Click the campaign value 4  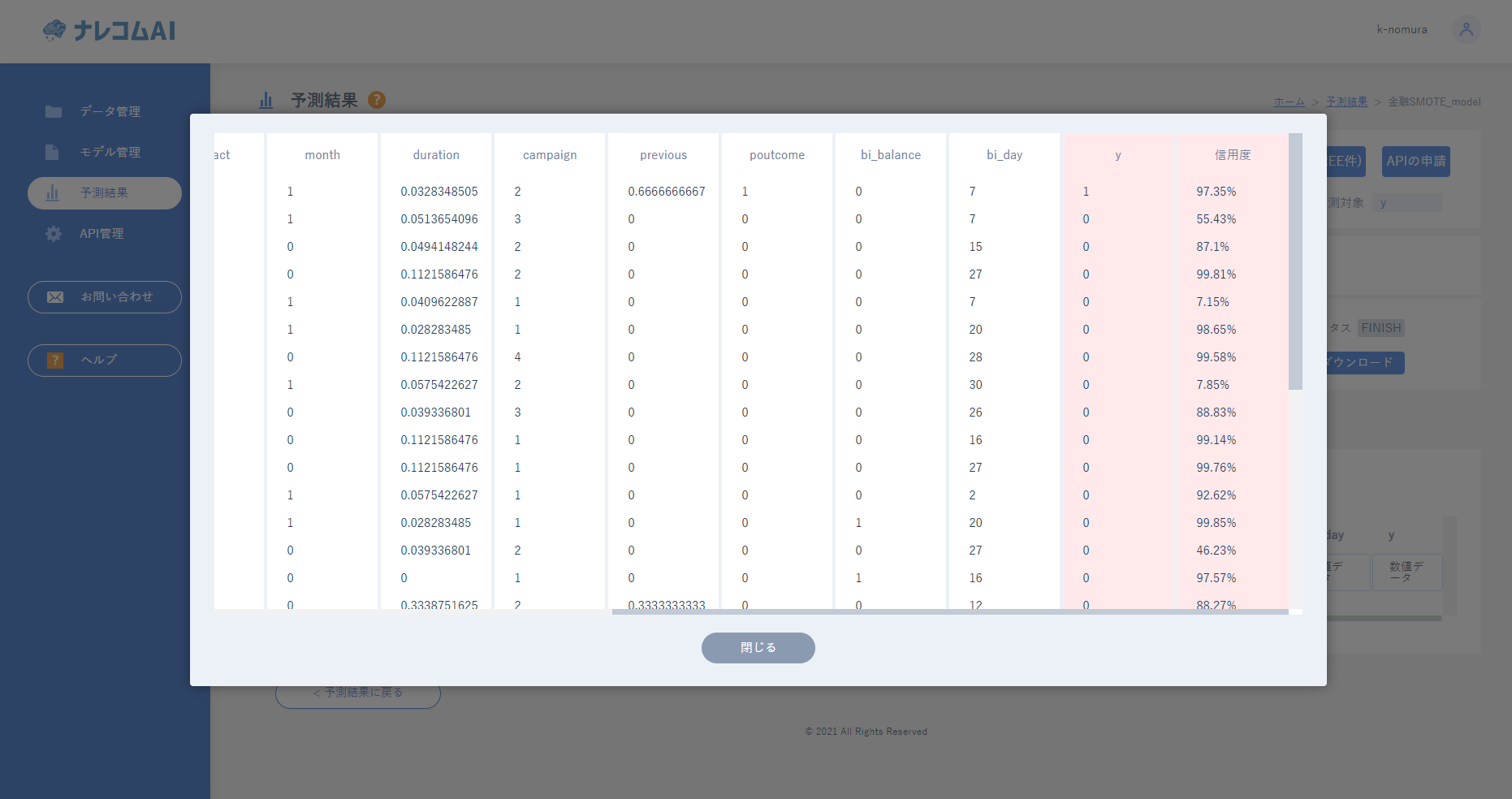[x=517, y=357]
